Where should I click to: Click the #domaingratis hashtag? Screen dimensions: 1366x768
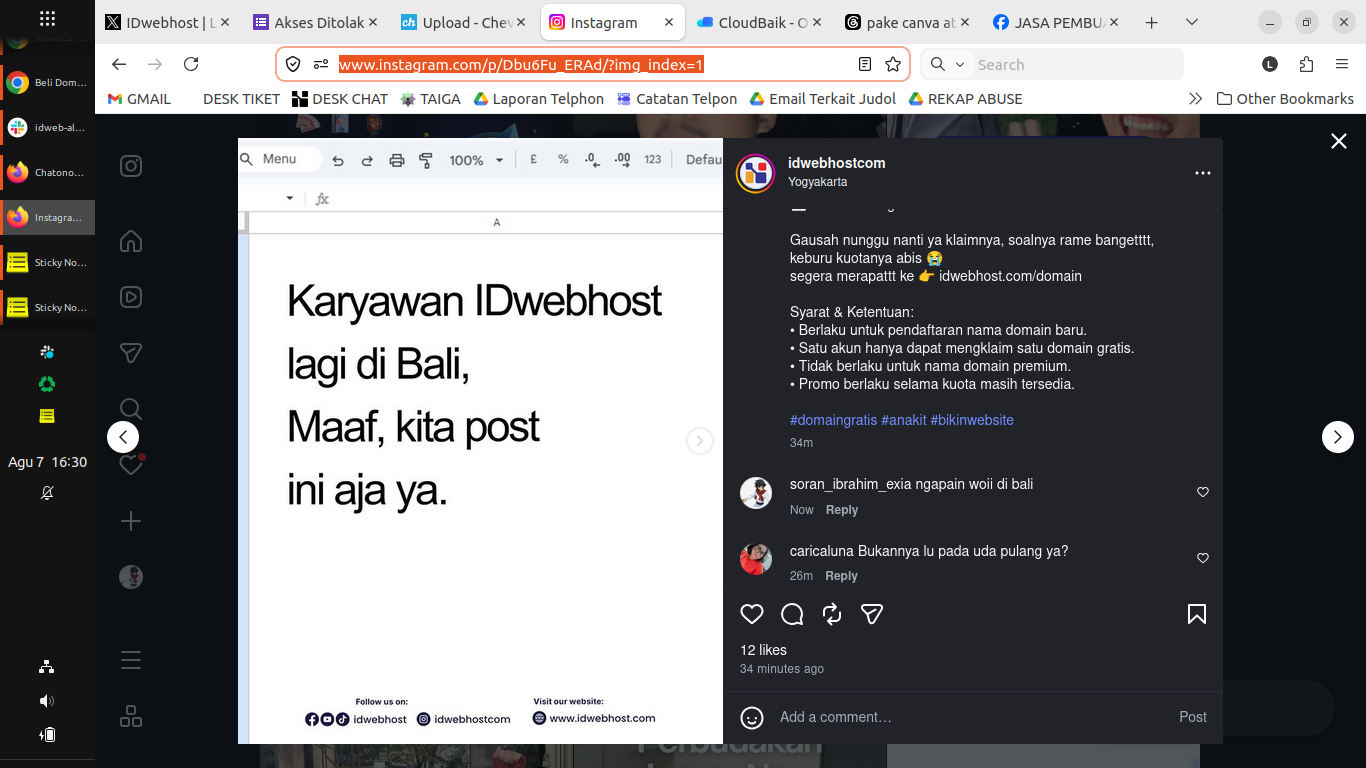point(833,420)
